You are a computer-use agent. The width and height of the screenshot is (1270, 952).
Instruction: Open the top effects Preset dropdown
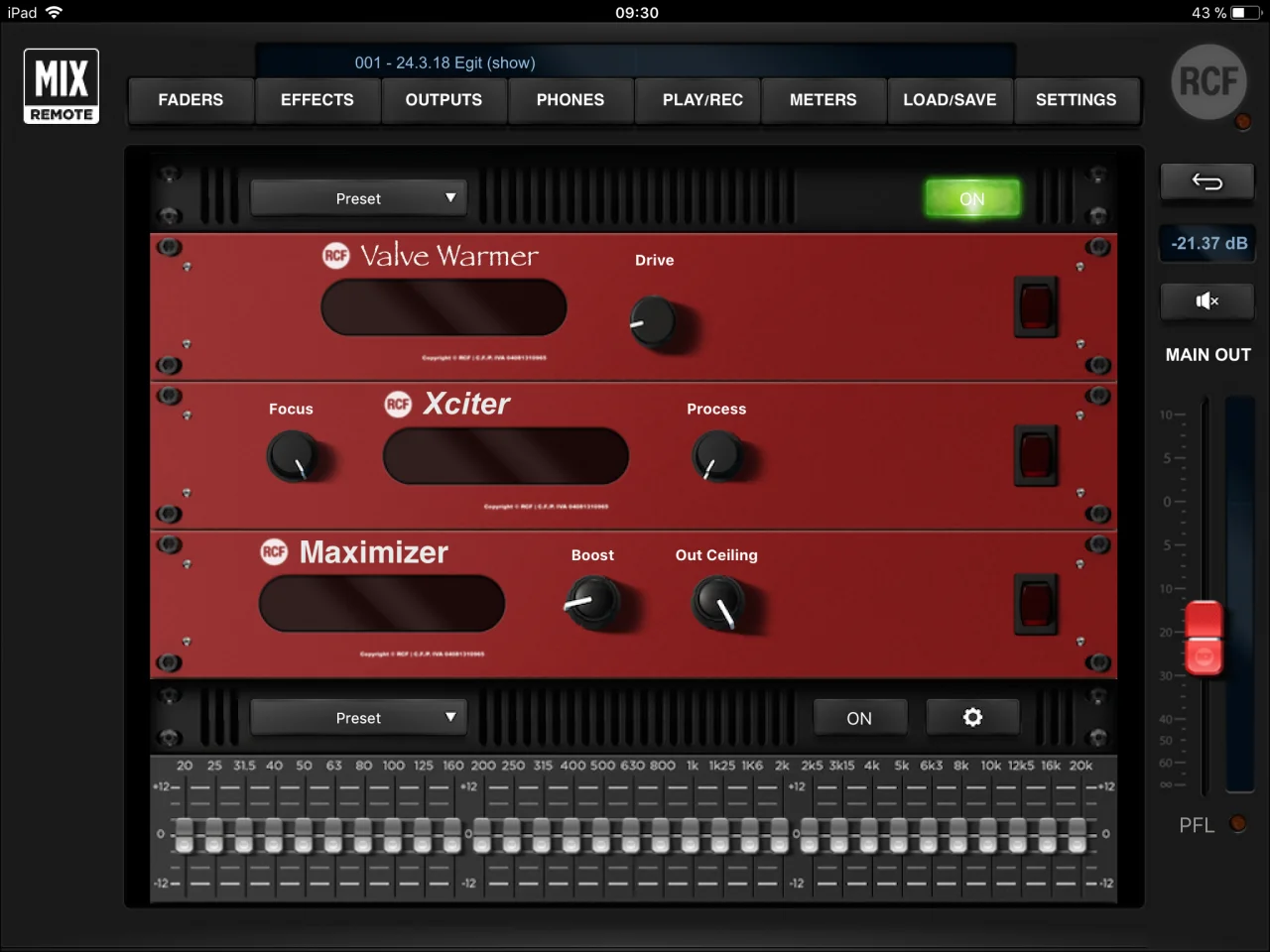pyautogui.click(x=359, y=198)
